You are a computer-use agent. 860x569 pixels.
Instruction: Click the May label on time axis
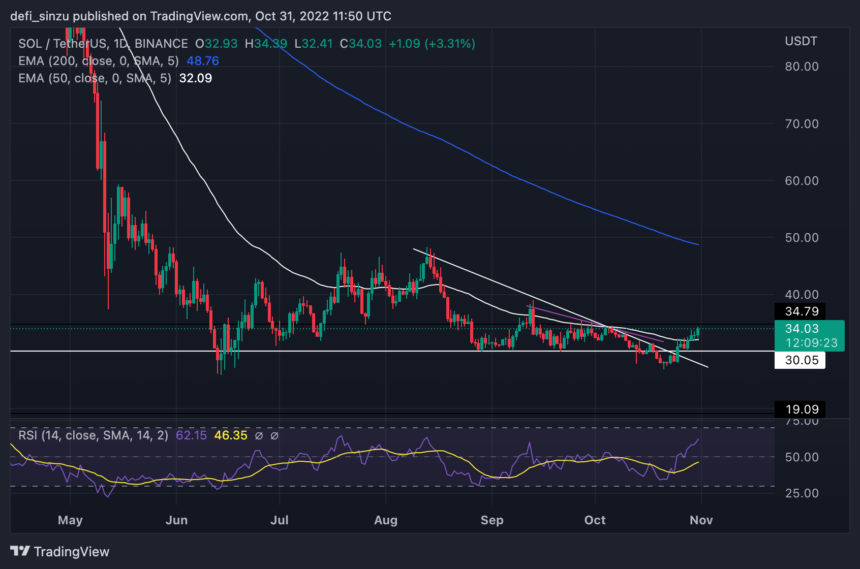click(69, 521)
